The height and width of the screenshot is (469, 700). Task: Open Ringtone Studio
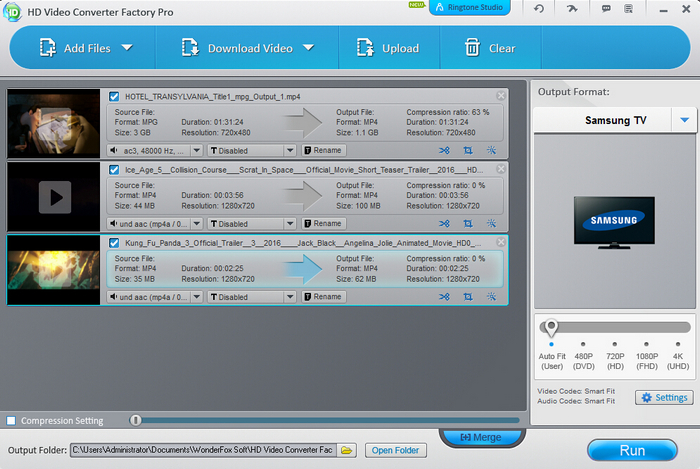(470, 8)
